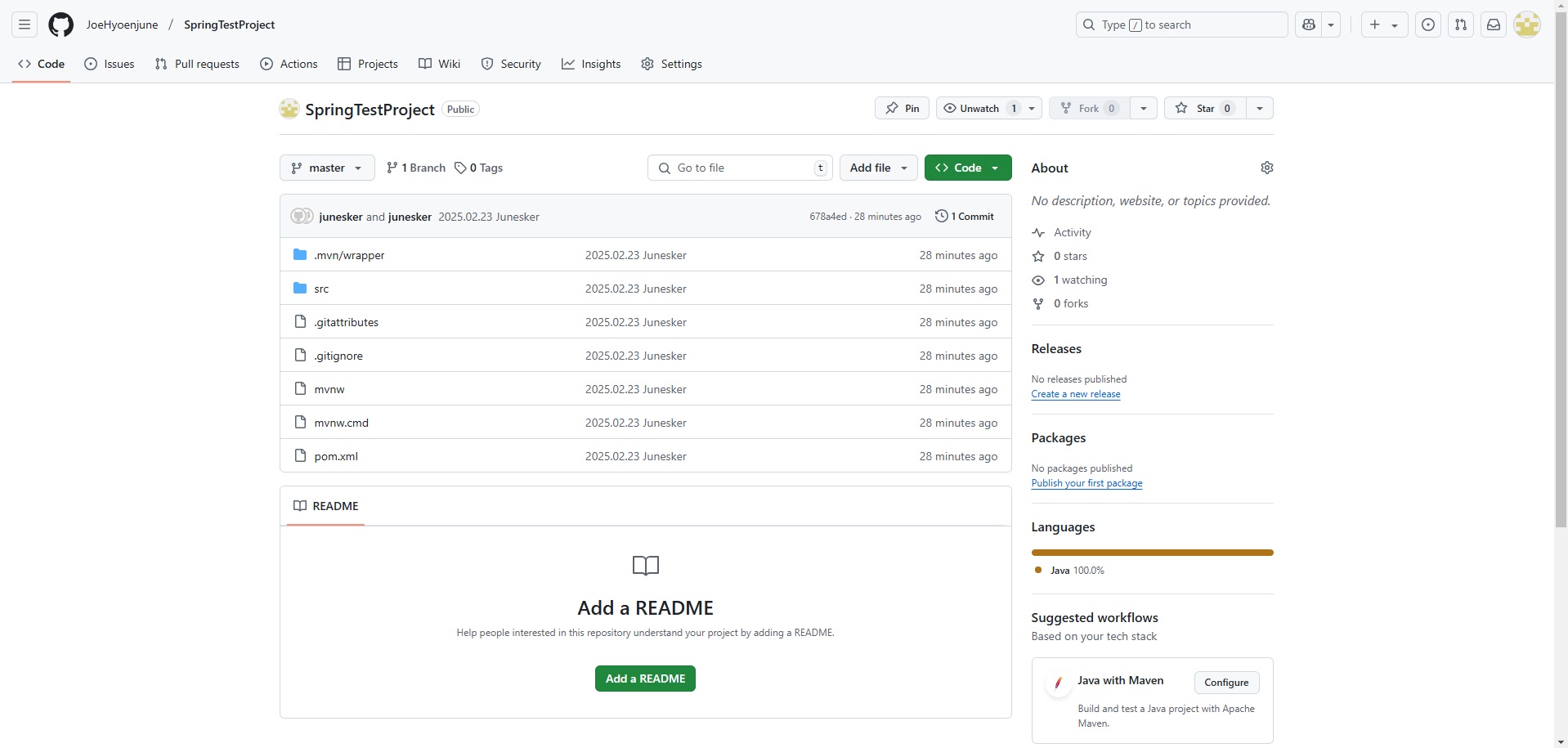1568x748 pixels.
Task: Configure the Java with Maven workflow
Action: tap(1226, 683)
